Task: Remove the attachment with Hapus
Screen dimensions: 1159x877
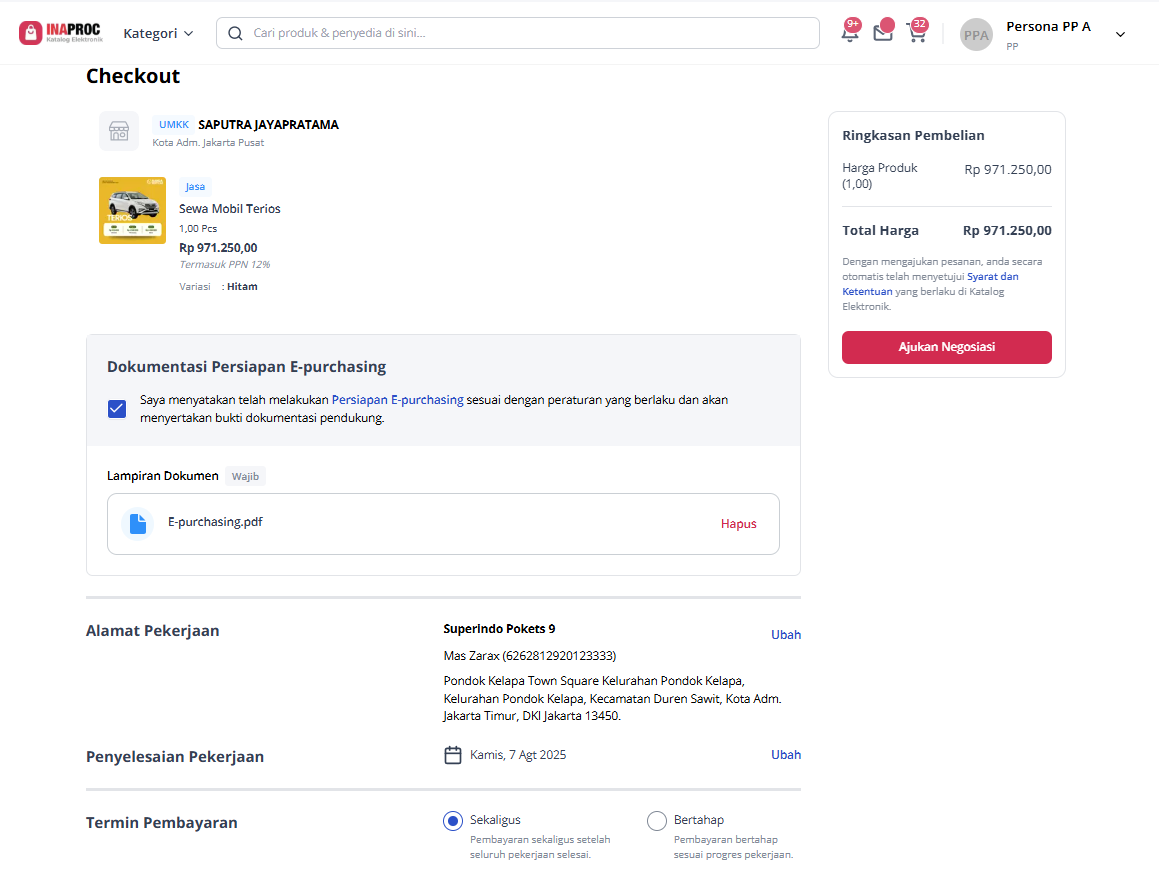Action: (738, 524)
